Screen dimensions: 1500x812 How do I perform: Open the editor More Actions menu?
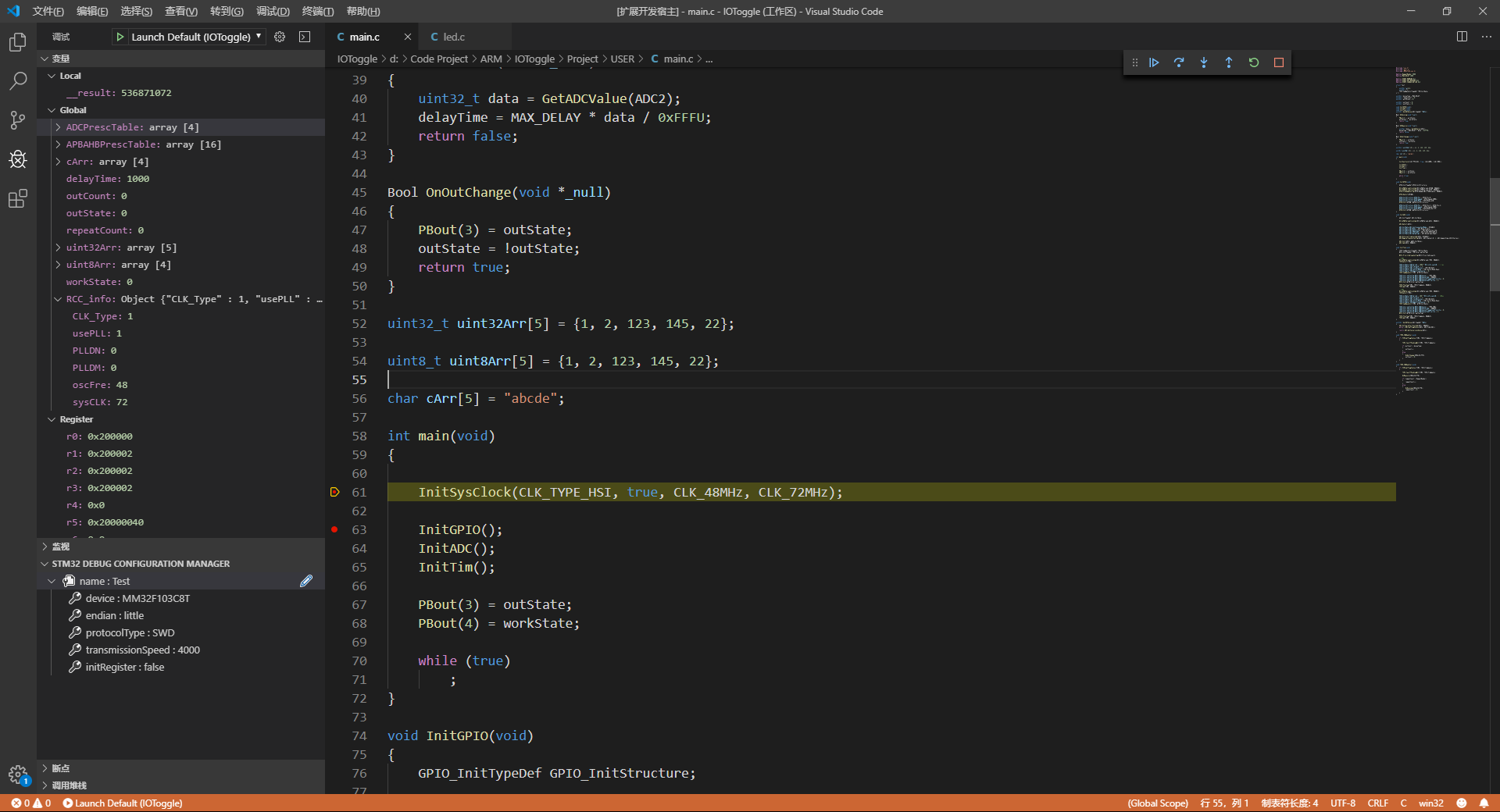click(1486, 37)
